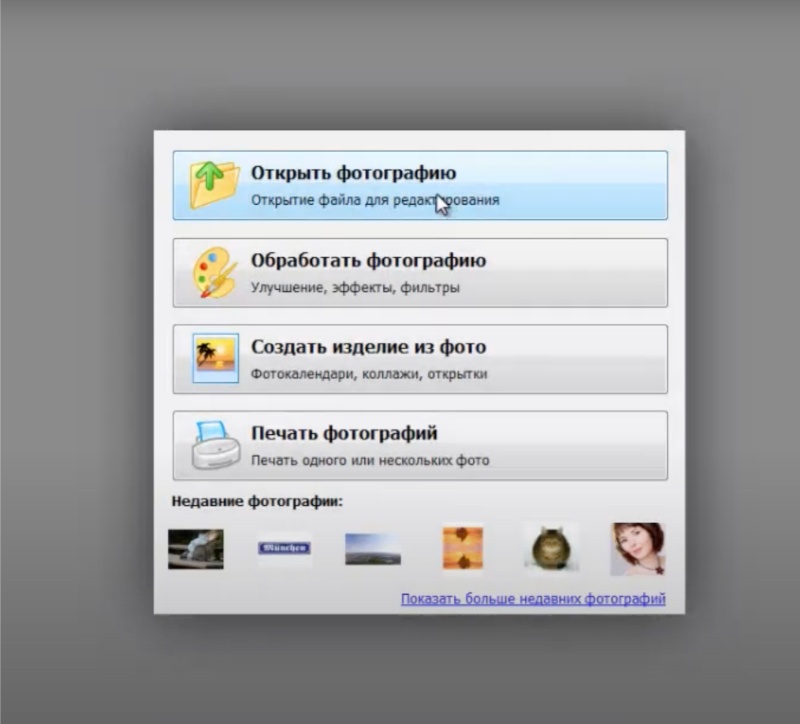Open recent orange sunset reflection thumbnail
The image size is (800, 724).
pos(463,548)
